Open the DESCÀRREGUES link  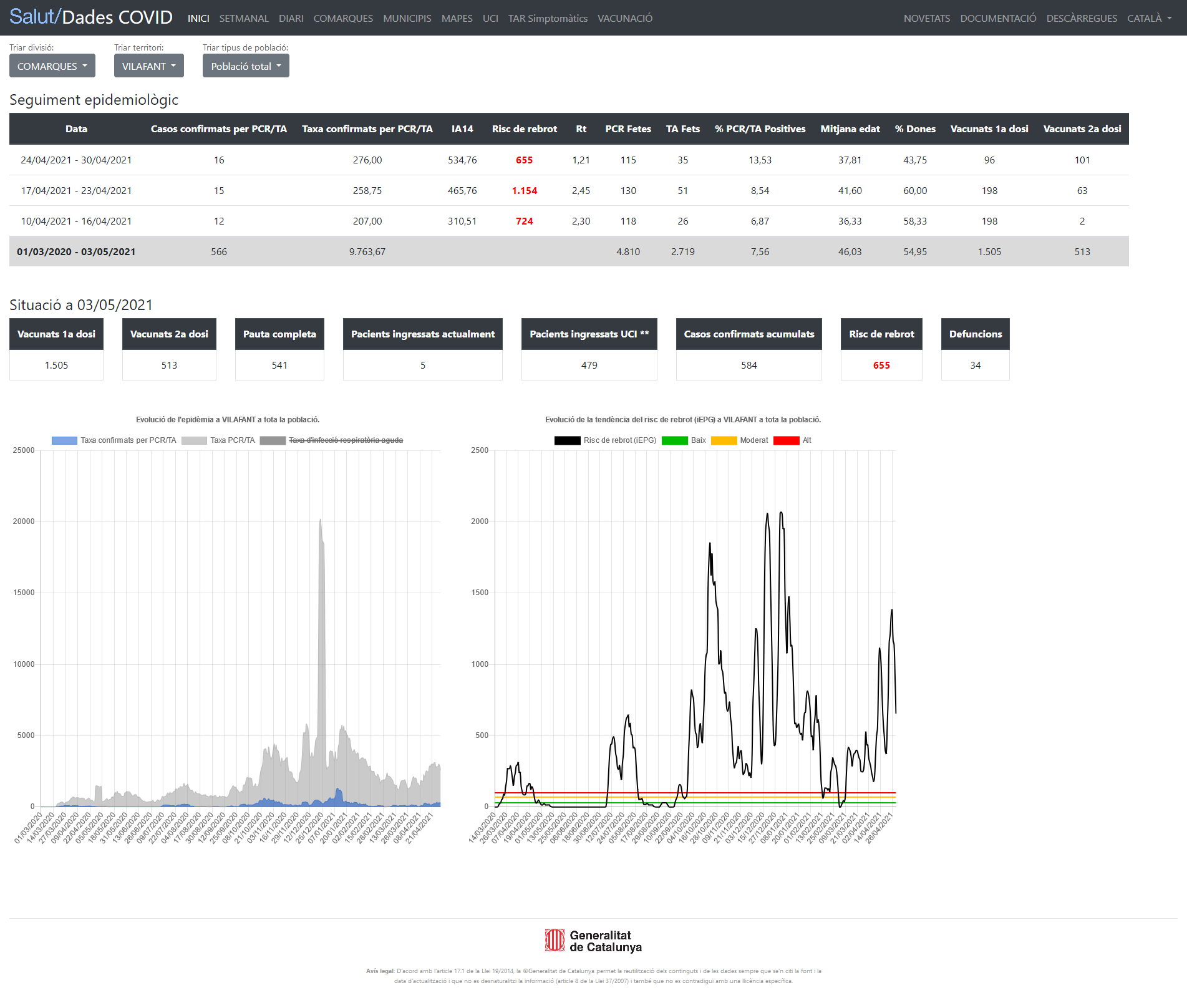coord(1082,18)
